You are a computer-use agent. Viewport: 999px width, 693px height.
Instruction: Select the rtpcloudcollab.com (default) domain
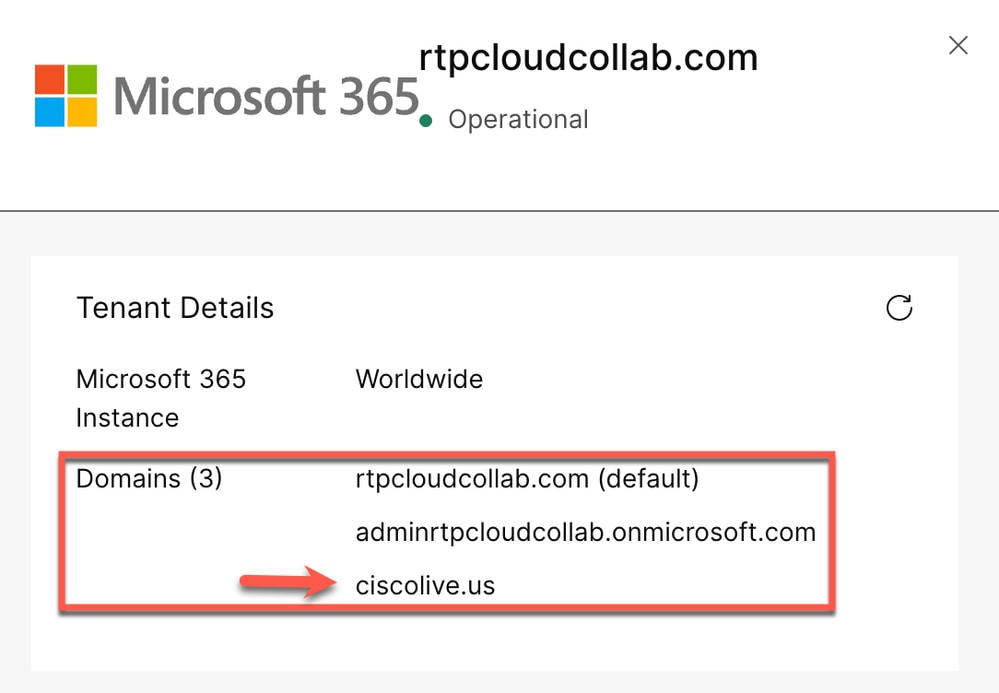point(527,478)
